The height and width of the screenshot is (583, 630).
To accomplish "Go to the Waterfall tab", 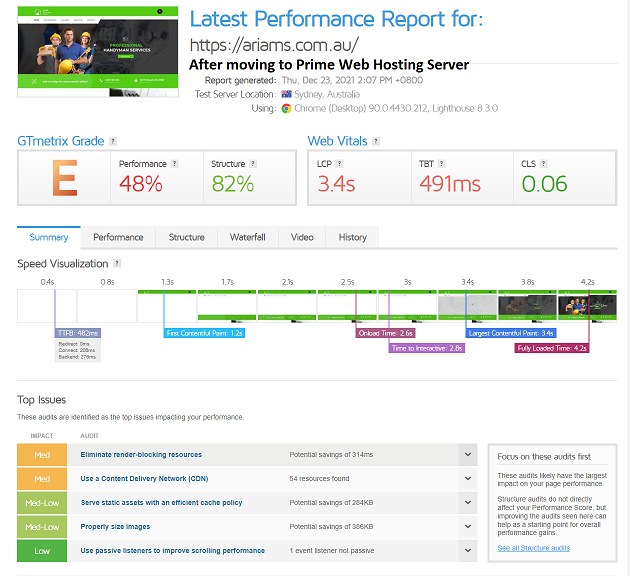I will click(248, 237).
